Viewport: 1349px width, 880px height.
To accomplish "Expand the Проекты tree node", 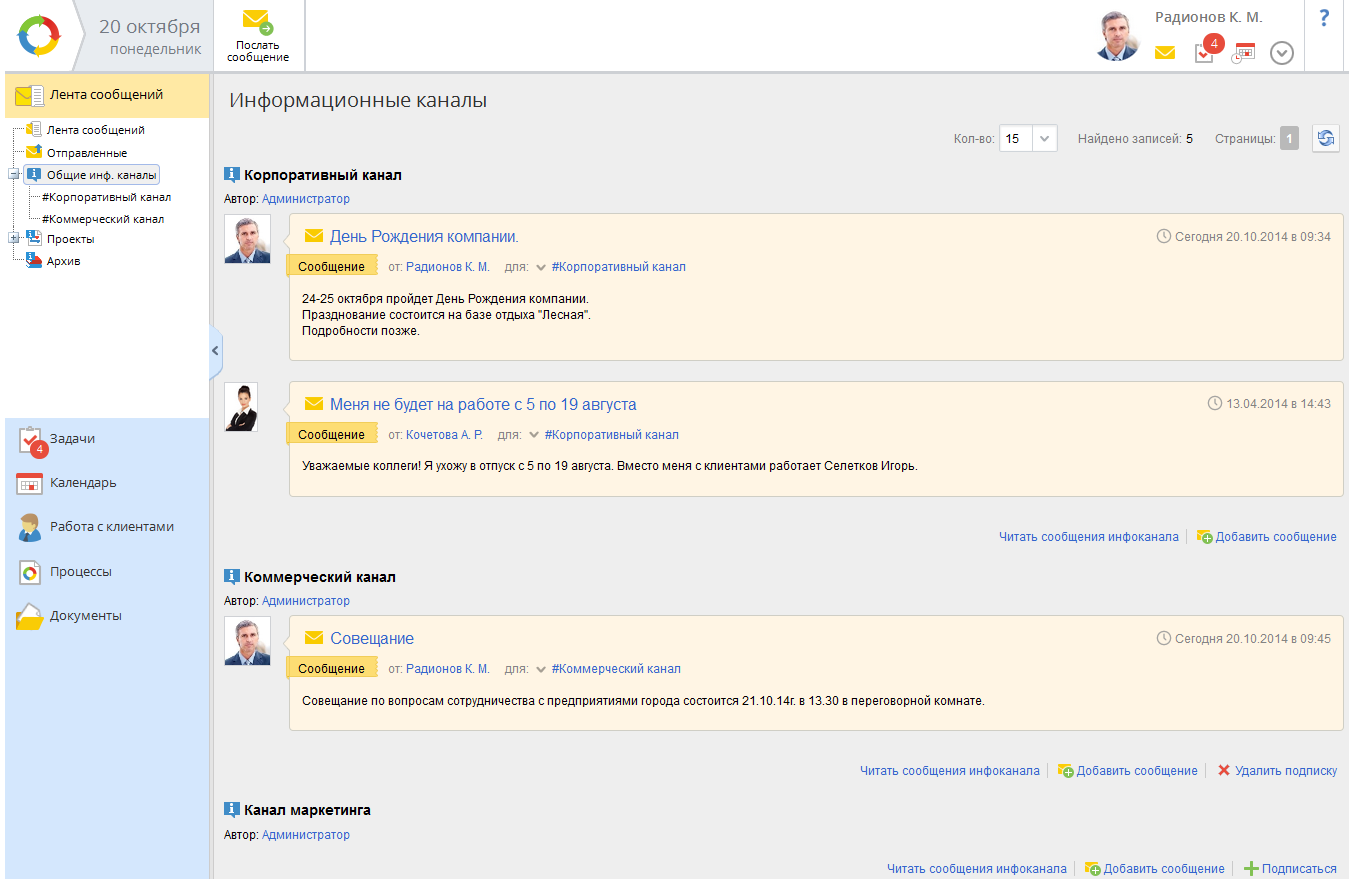I will tap(13, 239).
